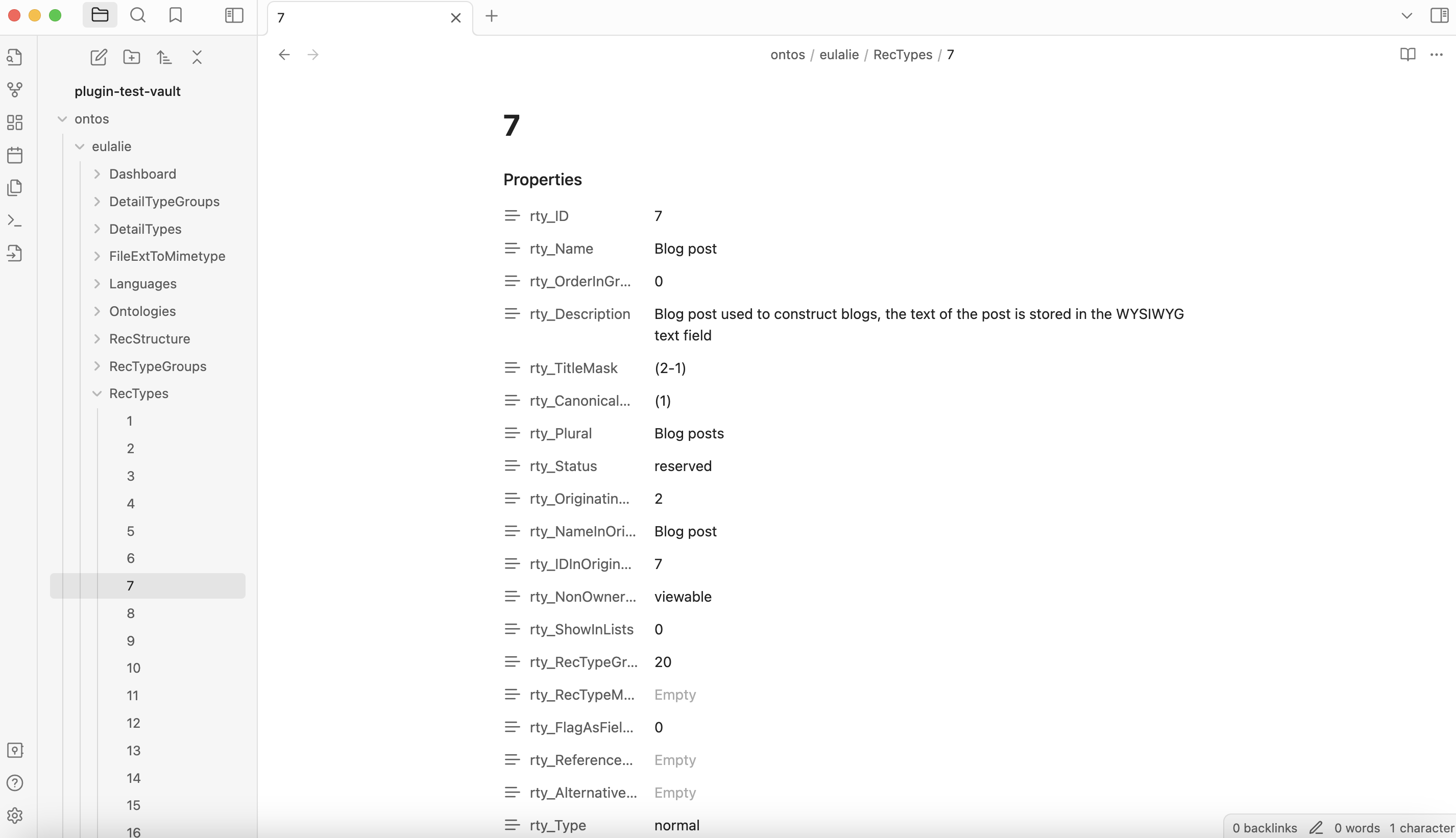Click the new note icon
The image size is (1456, 838).
click(x=99, y=57)
